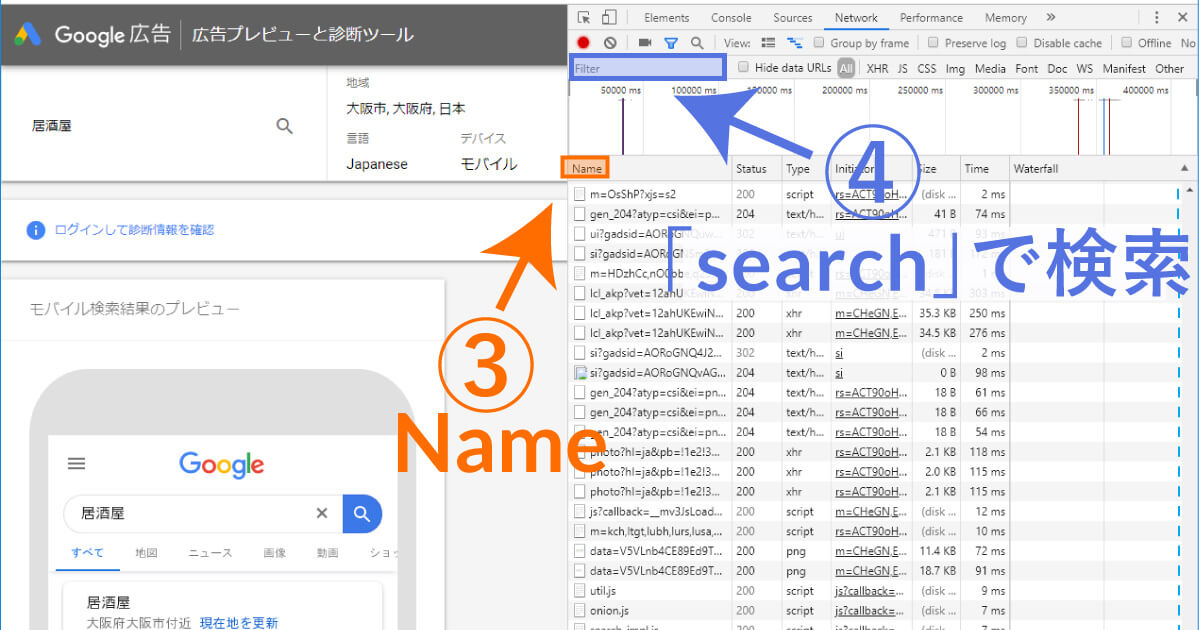Click the network timeline overview area
Screen dimensions: 1200x630
point(882,118)
